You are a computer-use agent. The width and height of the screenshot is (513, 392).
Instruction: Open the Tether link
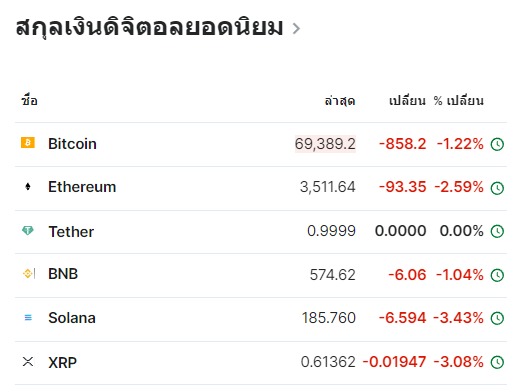pos(71,231)
